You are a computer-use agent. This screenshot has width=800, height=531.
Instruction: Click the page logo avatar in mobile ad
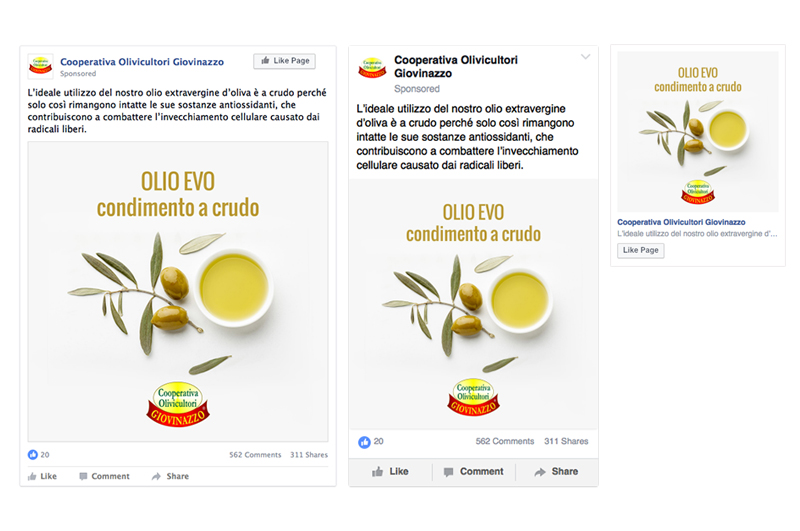[372, 68]
